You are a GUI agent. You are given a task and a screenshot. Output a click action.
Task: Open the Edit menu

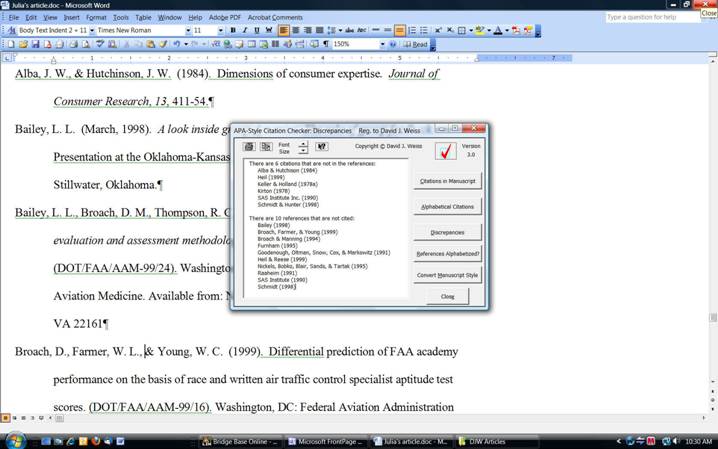[31, 17]
